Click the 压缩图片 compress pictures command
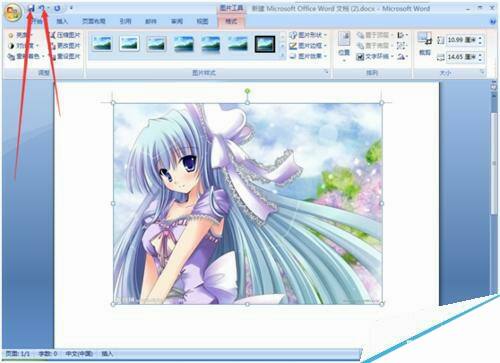 (x=65, y=35)
